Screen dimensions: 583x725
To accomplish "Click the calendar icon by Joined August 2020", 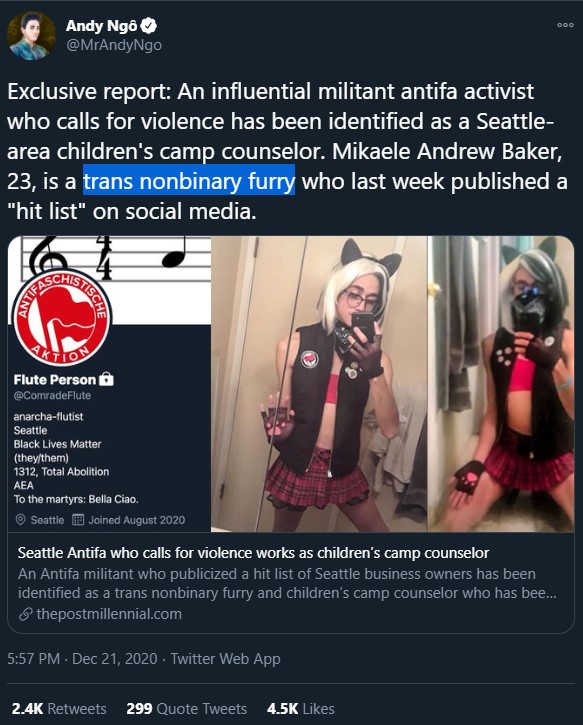I will [78, 520].
